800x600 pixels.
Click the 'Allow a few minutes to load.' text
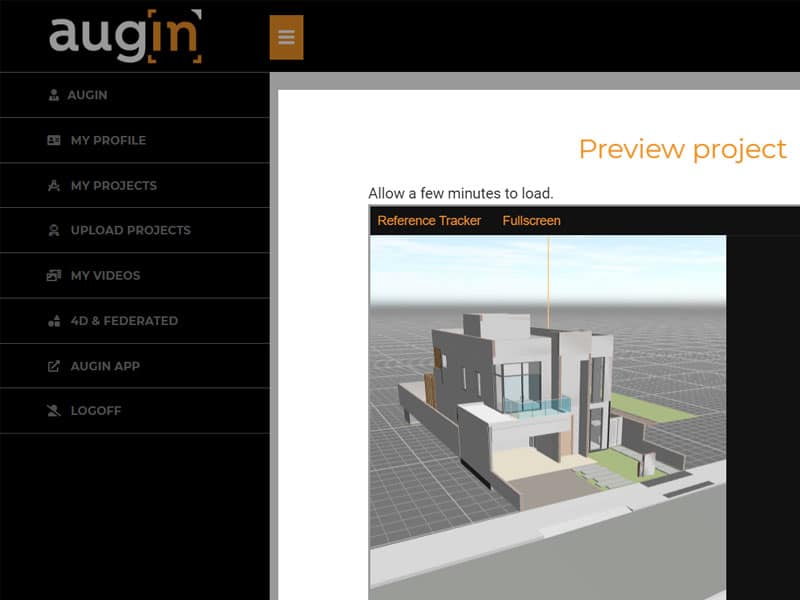461,193
